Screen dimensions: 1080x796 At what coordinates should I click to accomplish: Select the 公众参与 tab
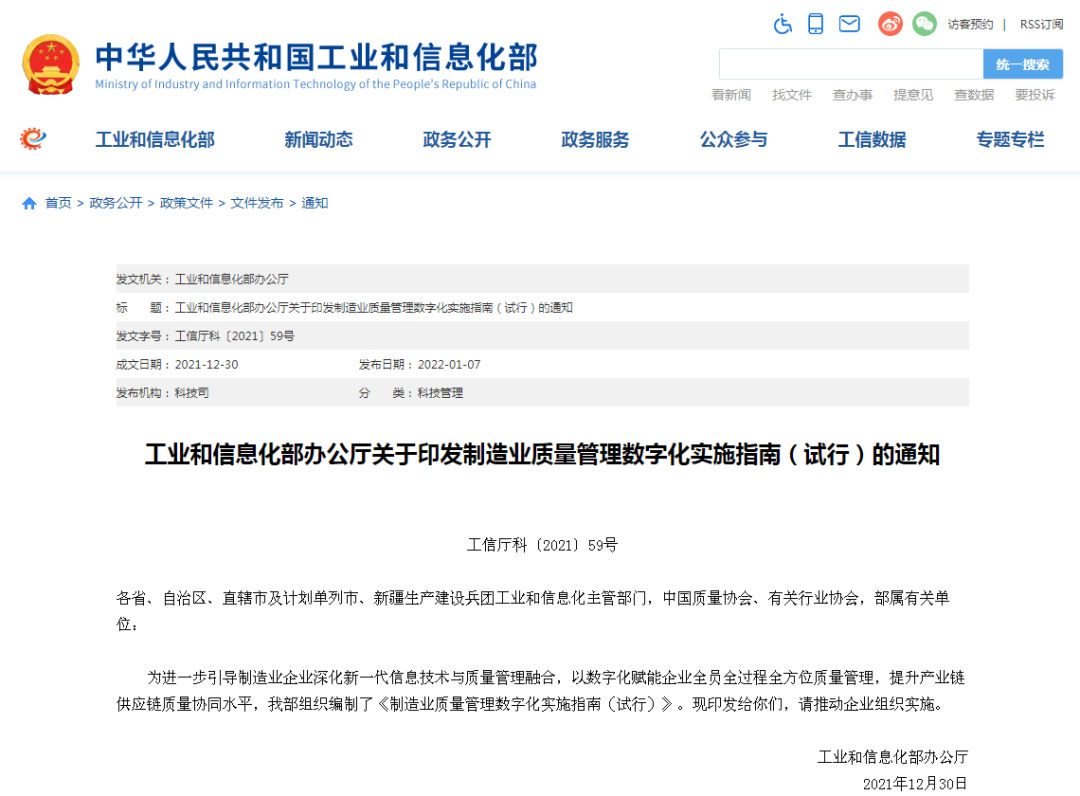[x=734, y=140]
